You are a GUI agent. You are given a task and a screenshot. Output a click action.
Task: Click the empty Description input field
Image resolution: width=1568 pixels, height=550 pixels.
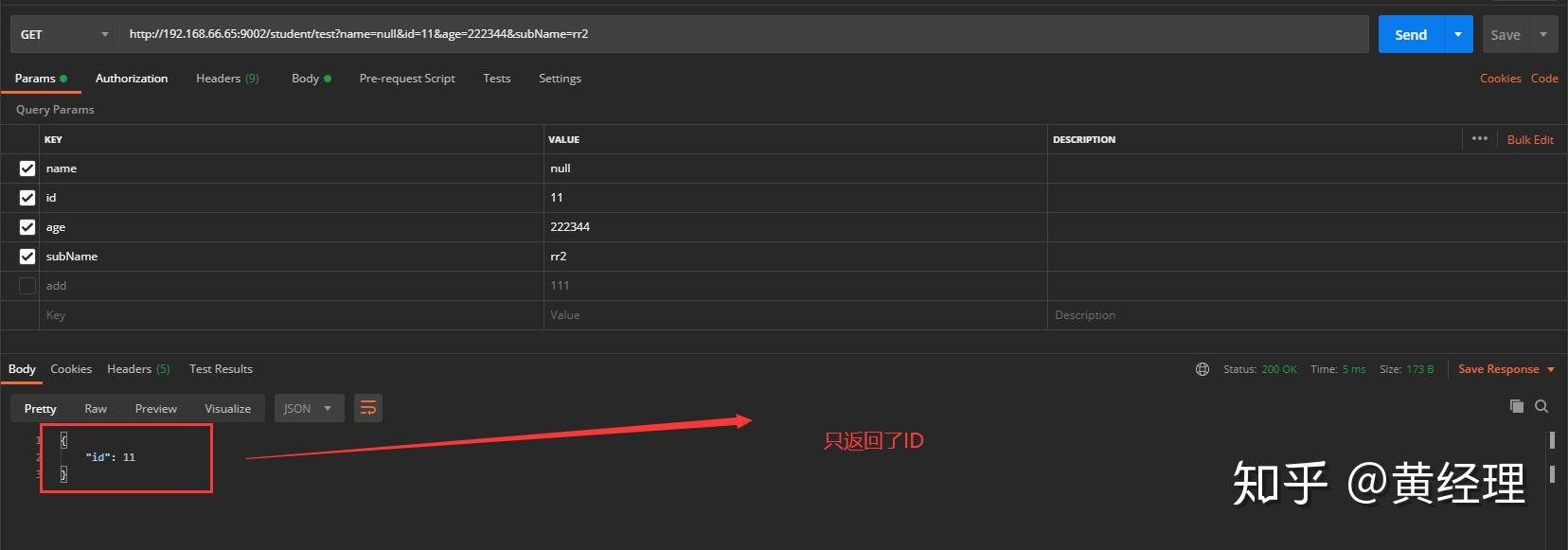coord(1307,315)
